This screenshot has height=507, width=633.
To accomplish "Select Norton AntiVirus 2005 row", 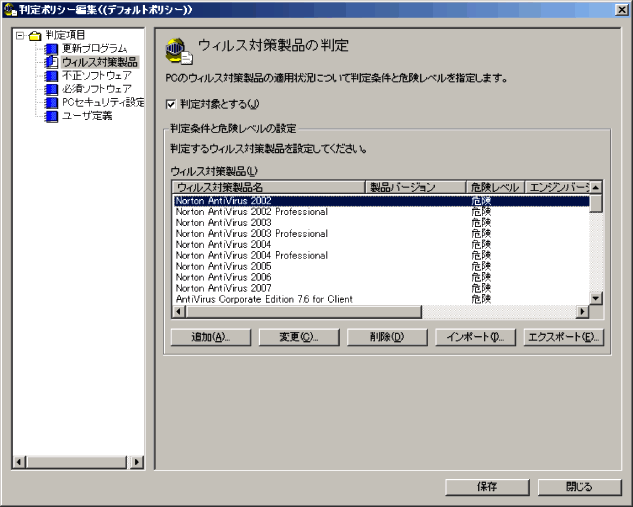I will coord(381,266).
